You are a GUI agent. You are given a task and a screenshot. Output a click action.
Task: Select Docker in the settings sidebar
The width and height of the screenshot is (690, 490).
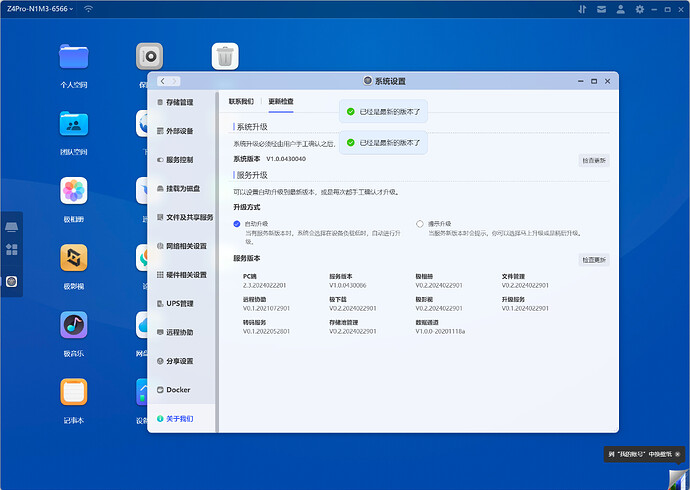tap(178, 390)
